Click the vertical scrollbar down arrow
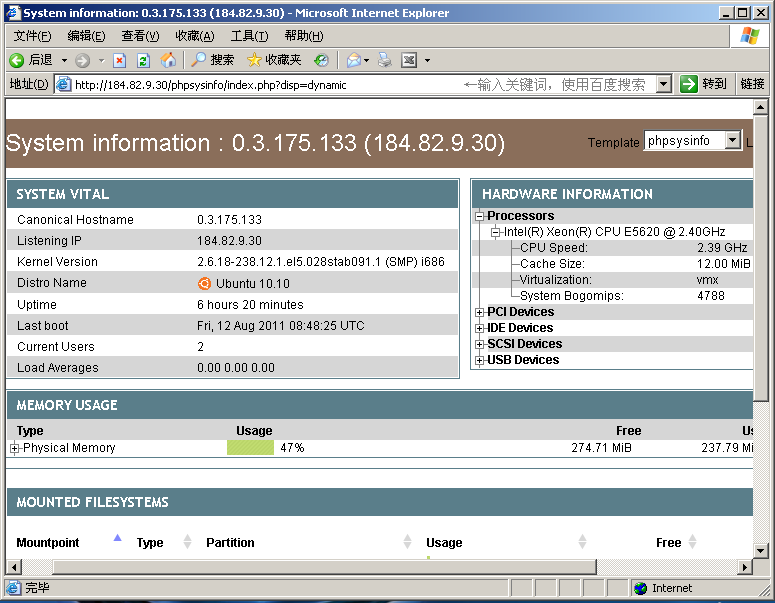Viewport: 775px width, 603px height. click(760, 550)
